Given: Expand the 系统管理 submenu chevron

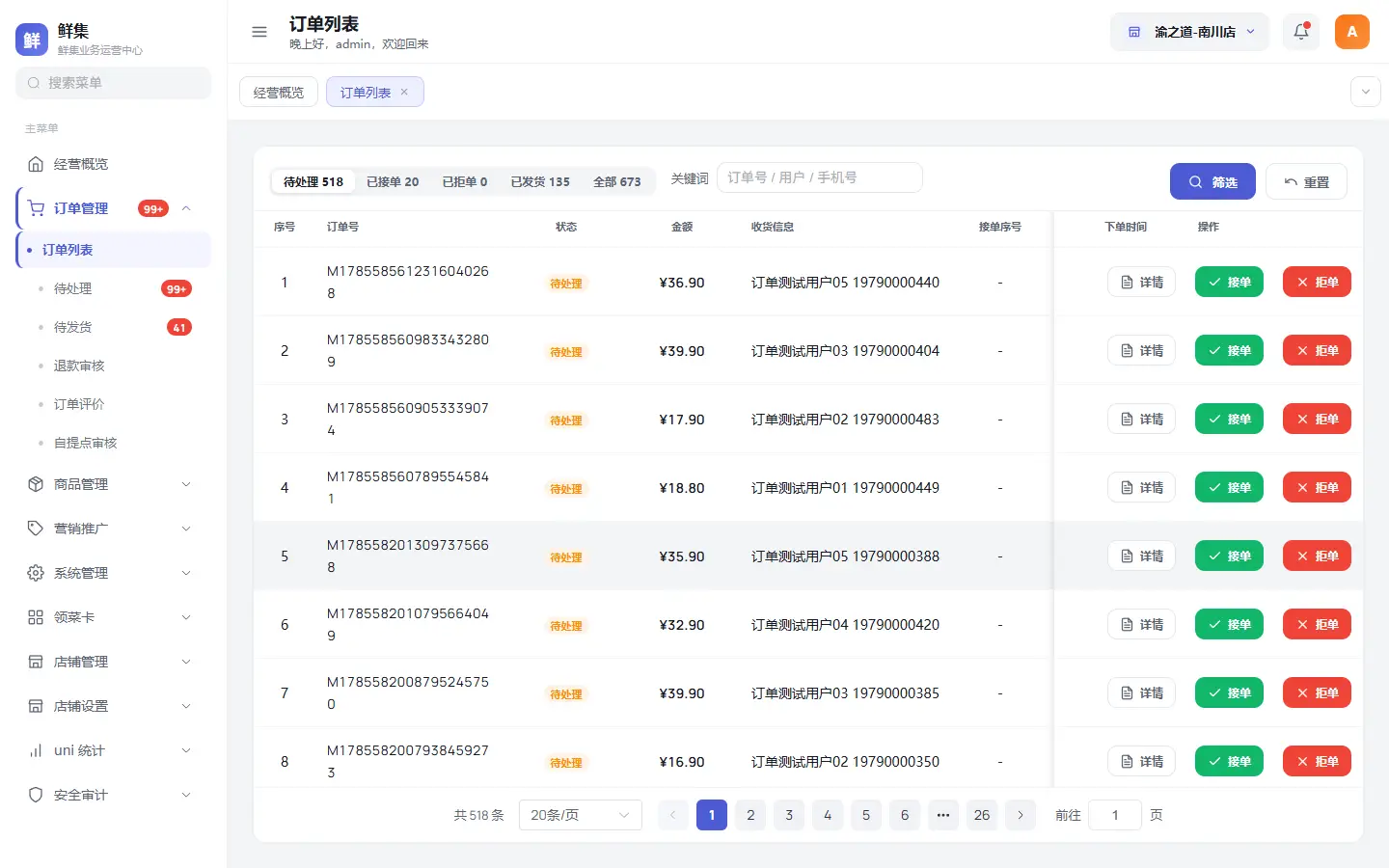Looking at the screenshot, I should [186, 573].
